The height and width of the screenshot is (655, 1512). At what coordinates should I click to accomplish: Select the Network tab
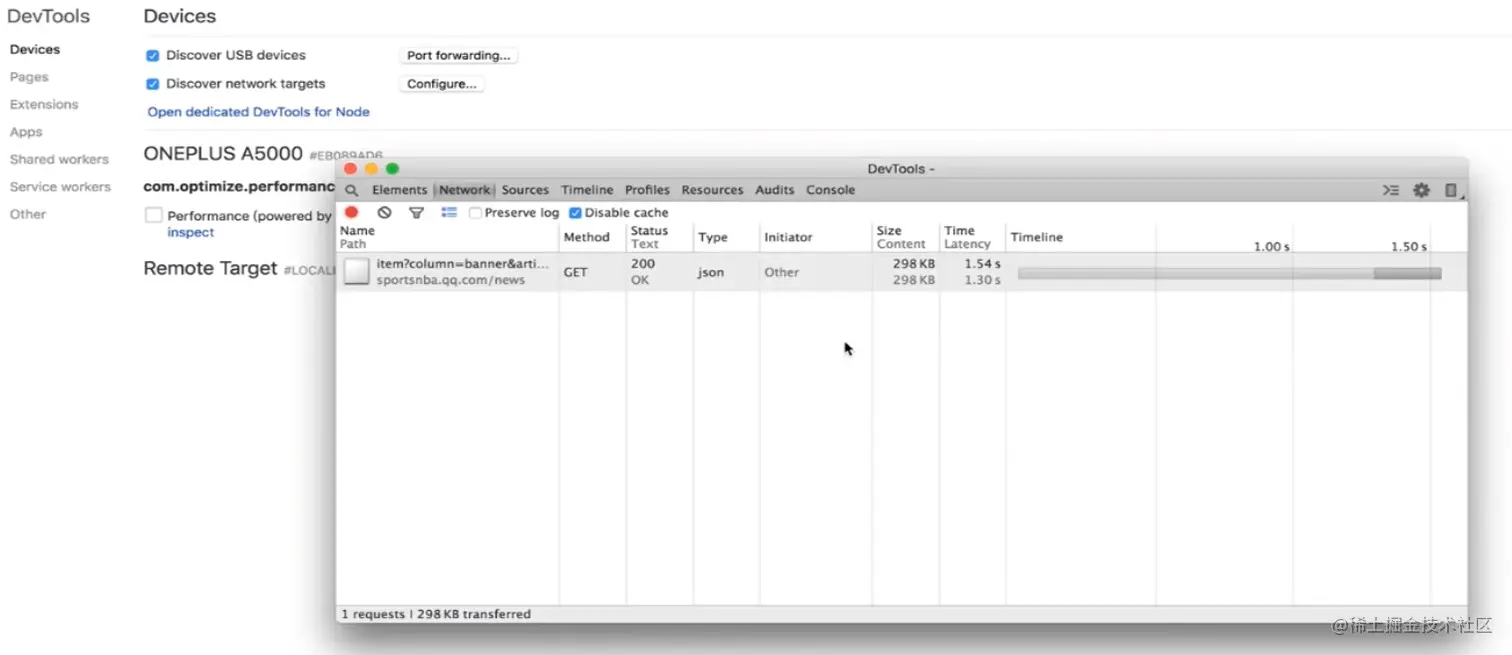point(465,190)
